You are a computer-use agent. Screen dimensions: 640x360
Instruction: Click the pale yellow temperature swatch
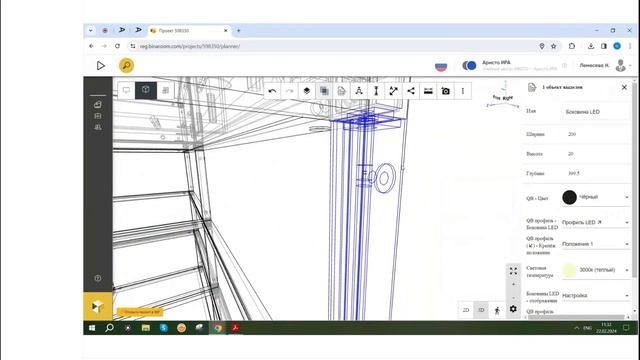point(569,270)
